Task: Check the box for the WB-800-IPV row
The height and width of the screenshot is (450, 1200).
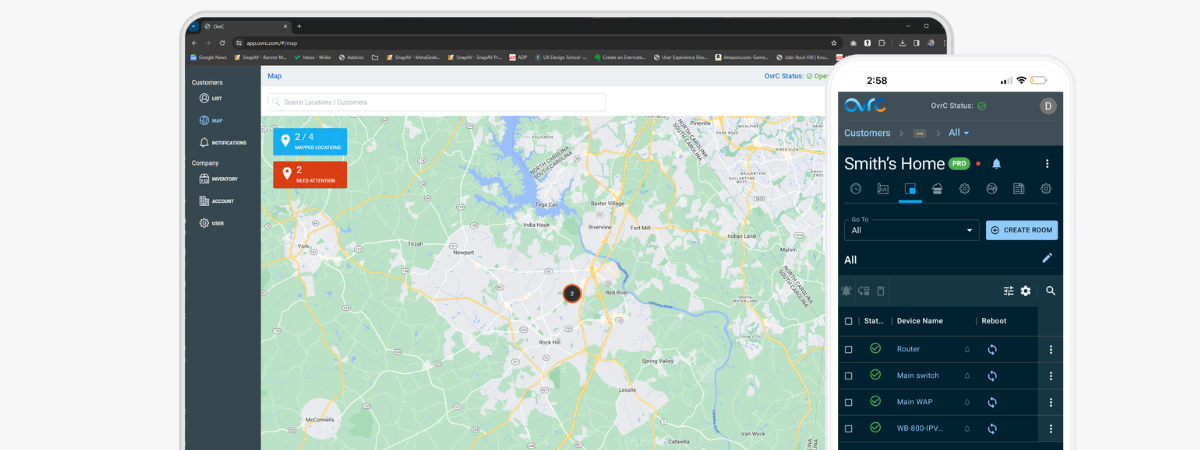Action: pyautogui.click(x=849, y=428)
